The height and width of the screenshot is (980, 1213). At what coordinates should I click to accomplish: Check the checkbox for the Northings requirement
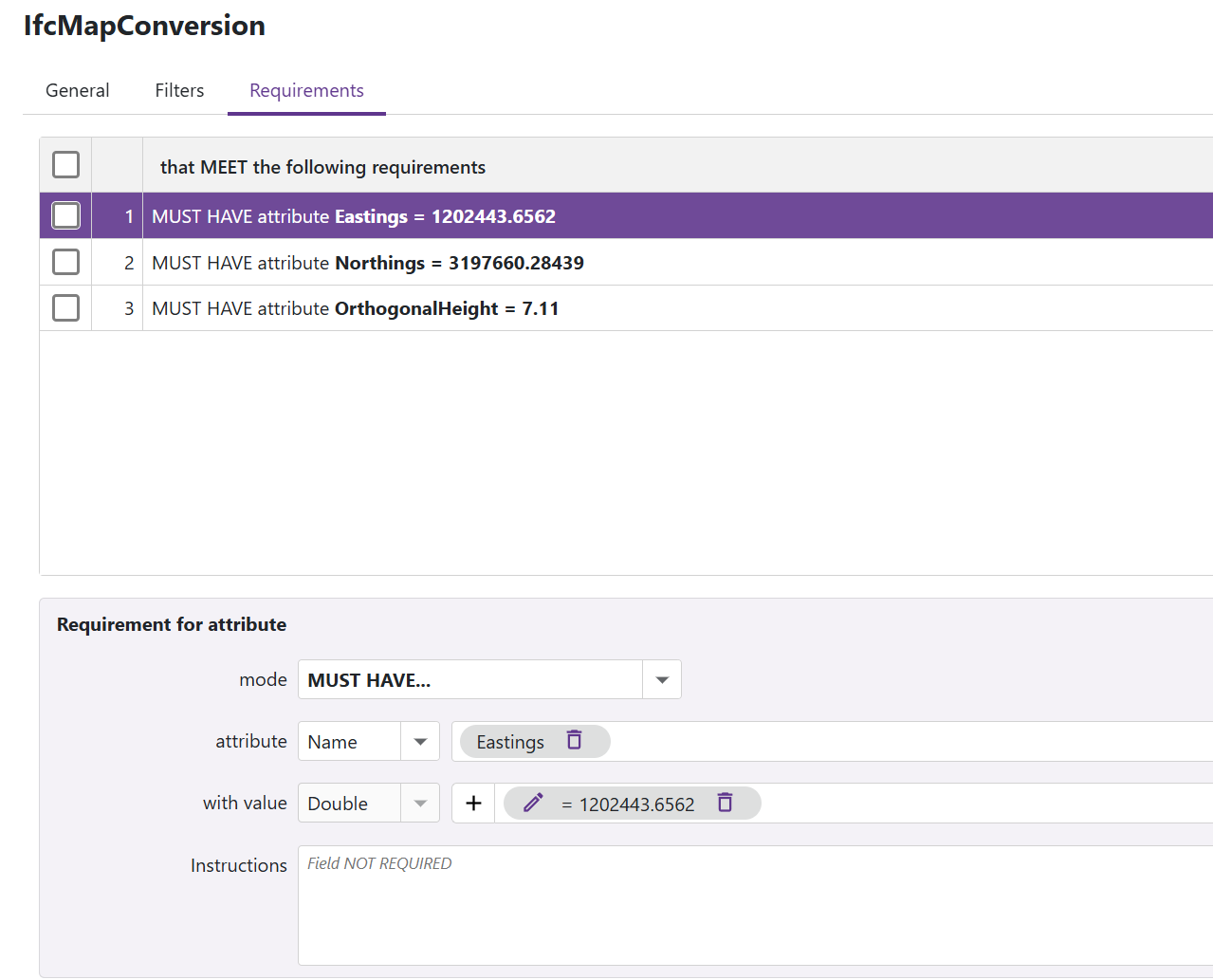pyautogui.click(x=64, y=261)
